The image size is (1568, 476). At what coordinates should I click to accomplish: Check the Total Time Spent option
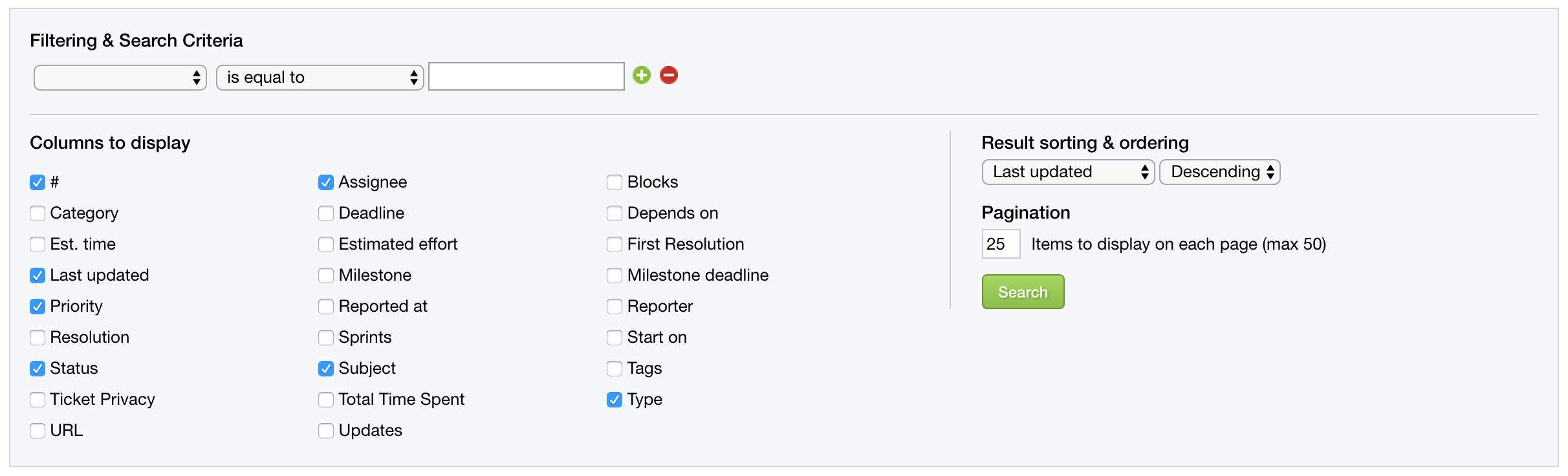pos(326,400)
